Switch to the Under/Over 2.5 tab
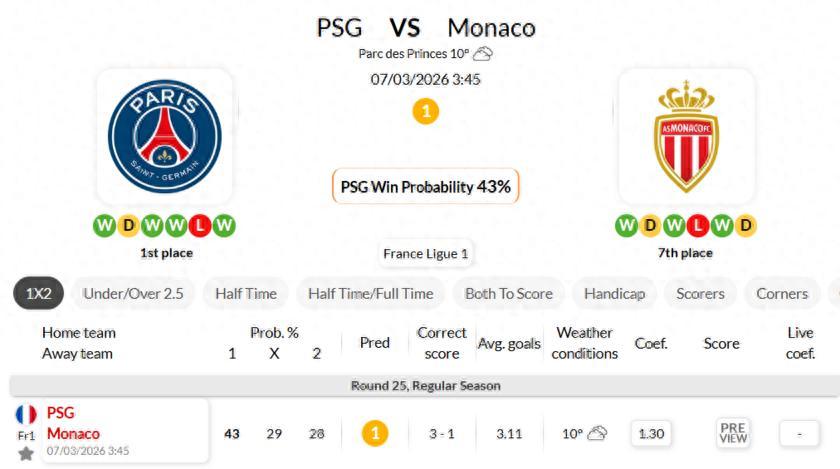 pyautogui.click(x=133, y=294)
